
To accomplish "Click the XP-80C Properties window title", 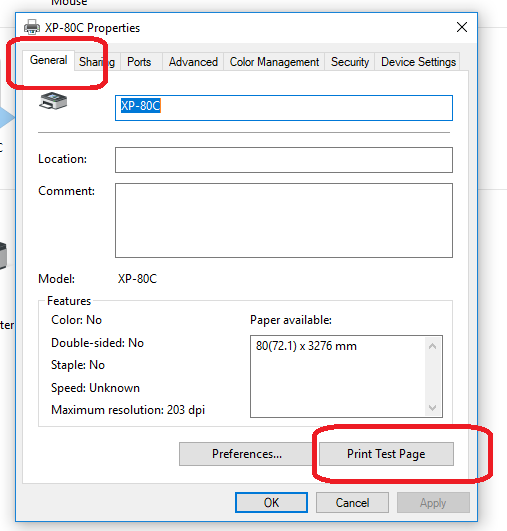I will (x=92, y=28).
